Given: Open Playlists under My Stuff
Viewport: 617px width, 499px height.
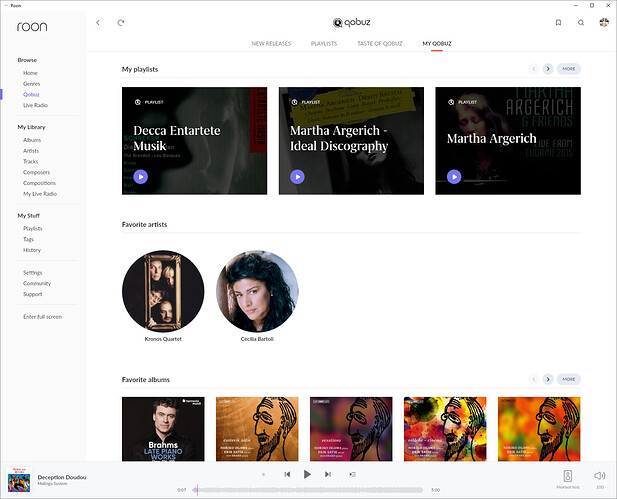Looking at the screenshot, I should coord(33,229).
